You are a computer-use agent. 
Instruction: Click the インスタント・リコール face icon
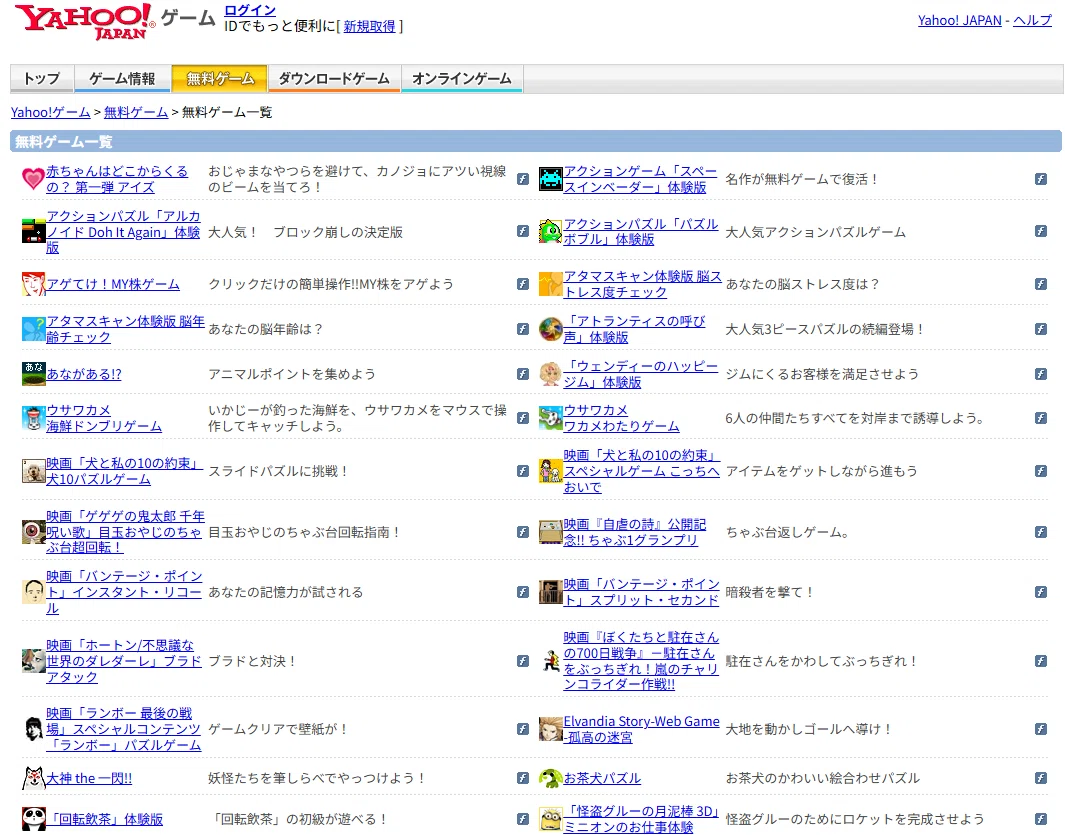pos(33,592)
